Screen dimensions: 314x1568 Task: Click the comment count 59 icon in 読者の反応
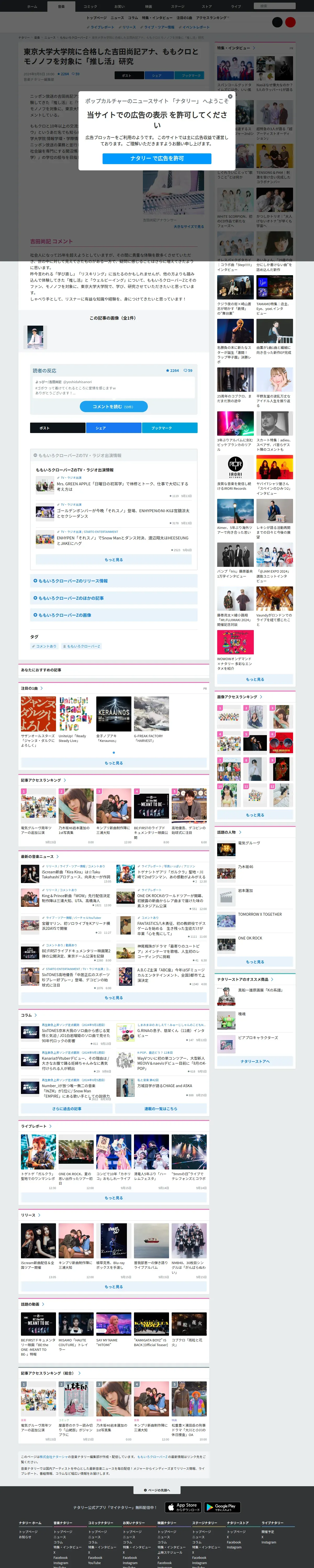tap(188, 370)
